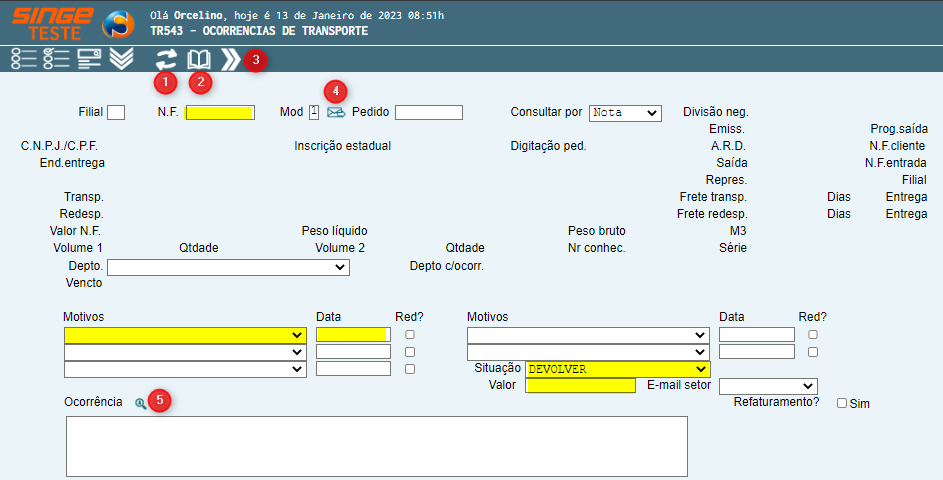The width and height of the screenshot is (943, 480).
Task: Click the Ocorrência text area
Action: click(376, 446)
